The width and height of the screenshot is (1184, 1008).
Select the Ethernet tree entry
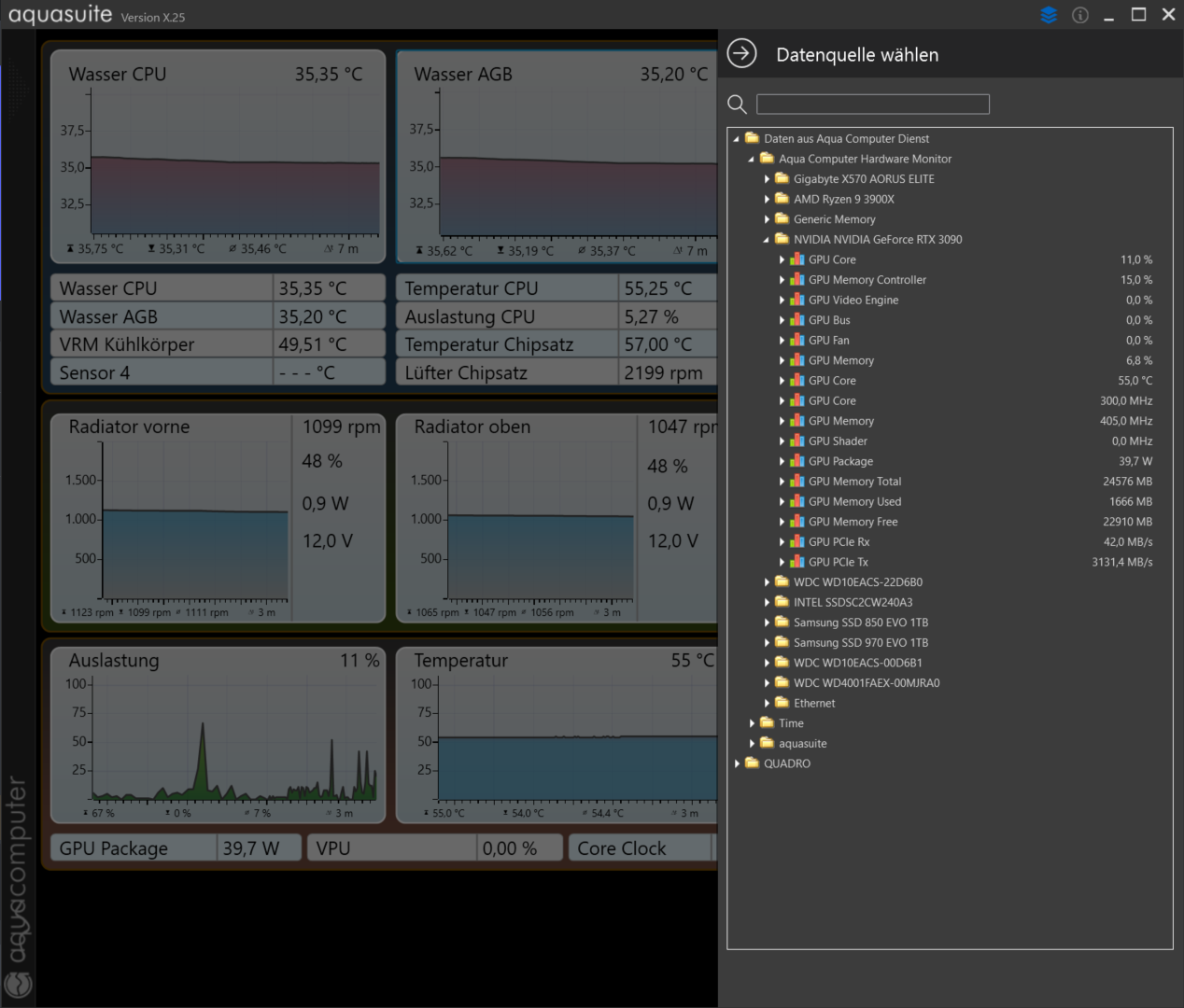coord(814,703)
